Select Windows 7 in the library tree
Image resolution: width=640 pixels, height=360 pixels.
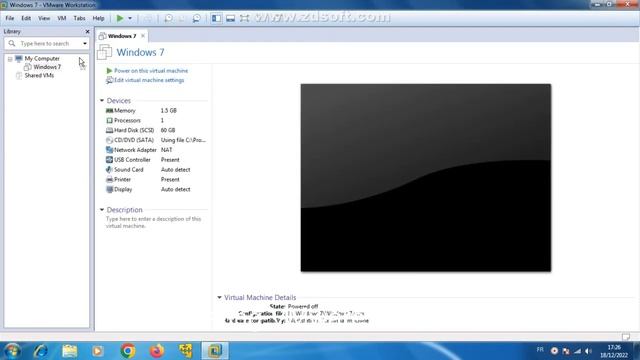pos(47,67)
